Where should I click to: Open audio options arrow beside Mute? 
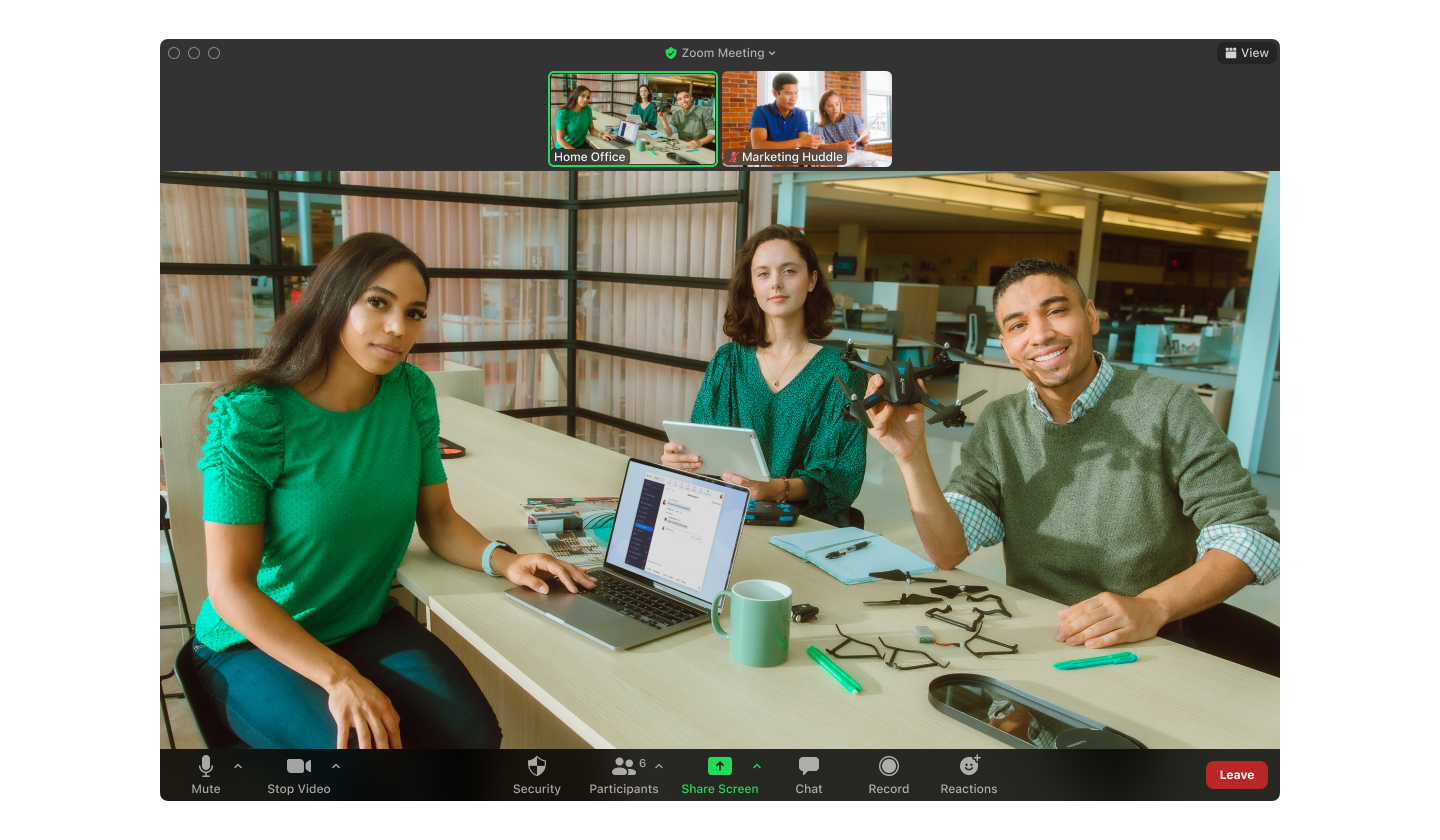[x=238, y=766]
